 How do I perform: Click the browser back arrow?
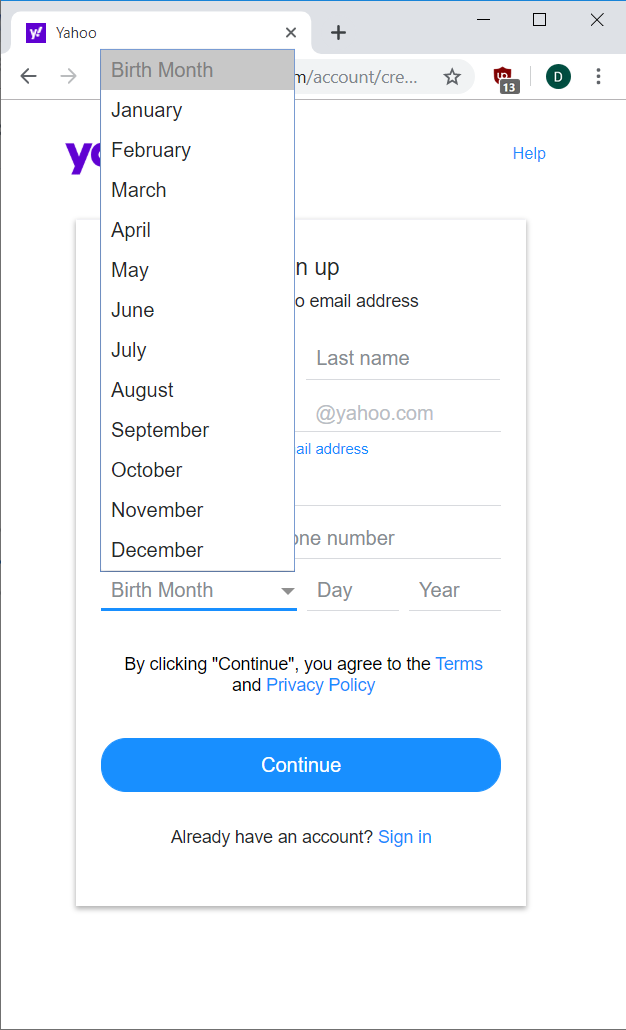pos(28,77)
